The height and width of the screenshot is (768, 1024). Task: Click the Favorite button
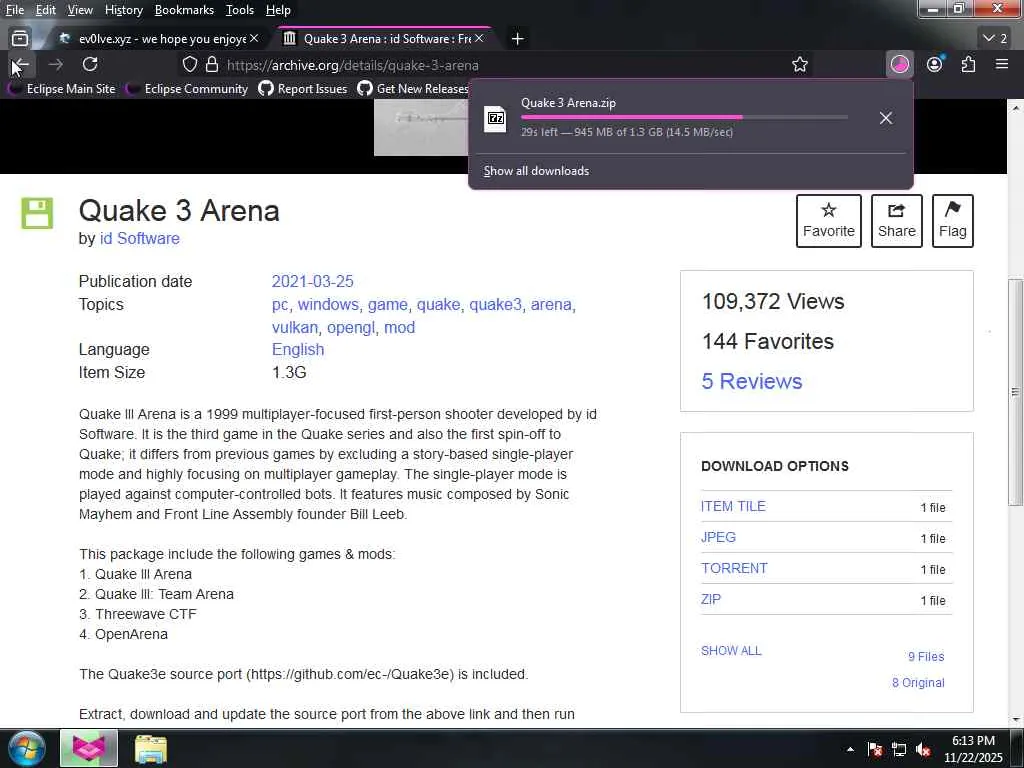(x=829, y=221)
